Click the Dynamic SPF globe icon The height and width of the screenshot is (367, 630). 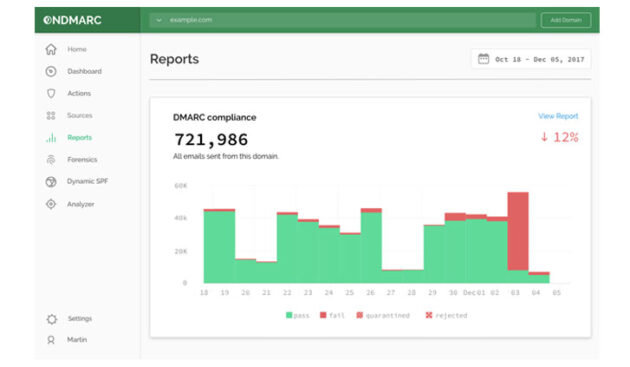click(x=51, y=182)
